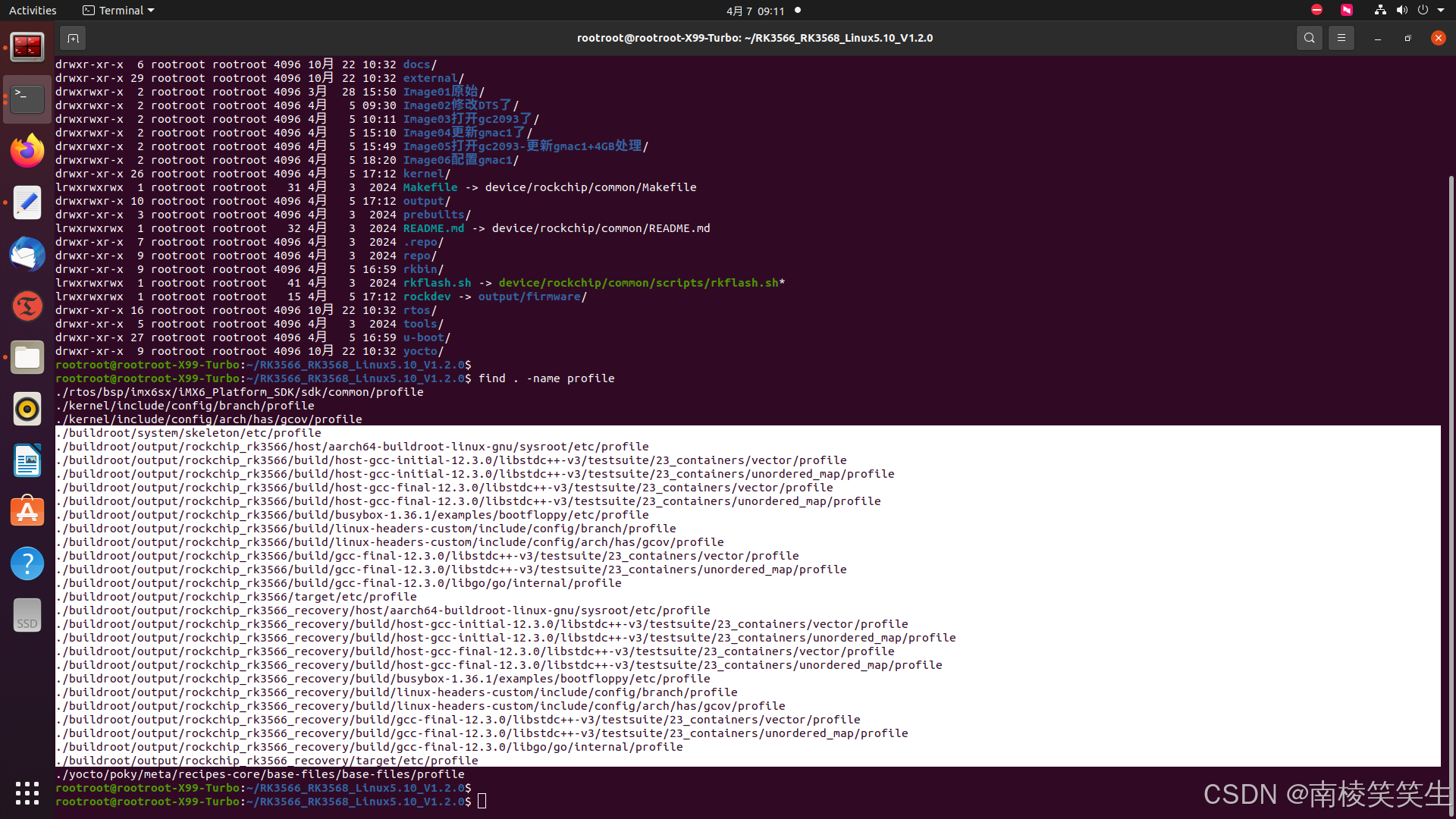1456x819 pixels.
Task: Open Activities overview
Action: (x=33, y=11)
